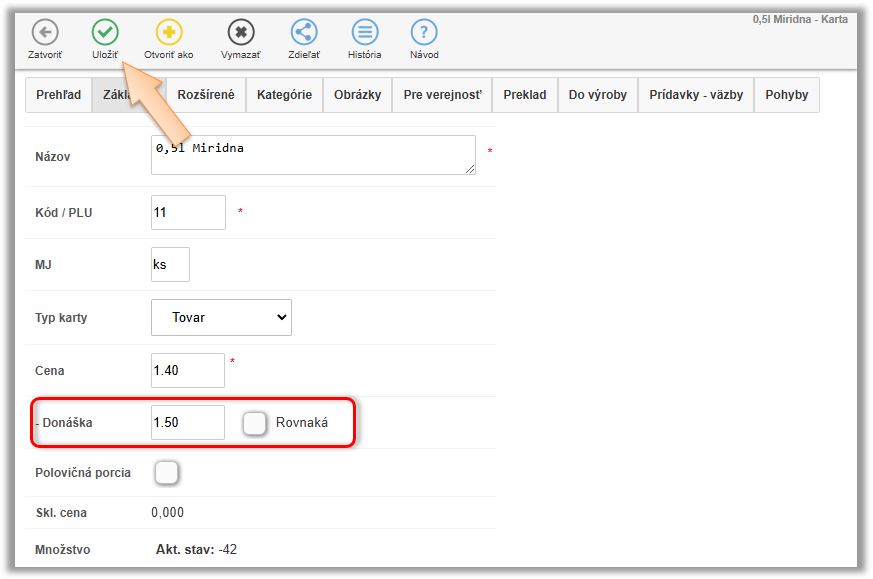
Task: Open the Návod help icon
Action: click(424, 33)
